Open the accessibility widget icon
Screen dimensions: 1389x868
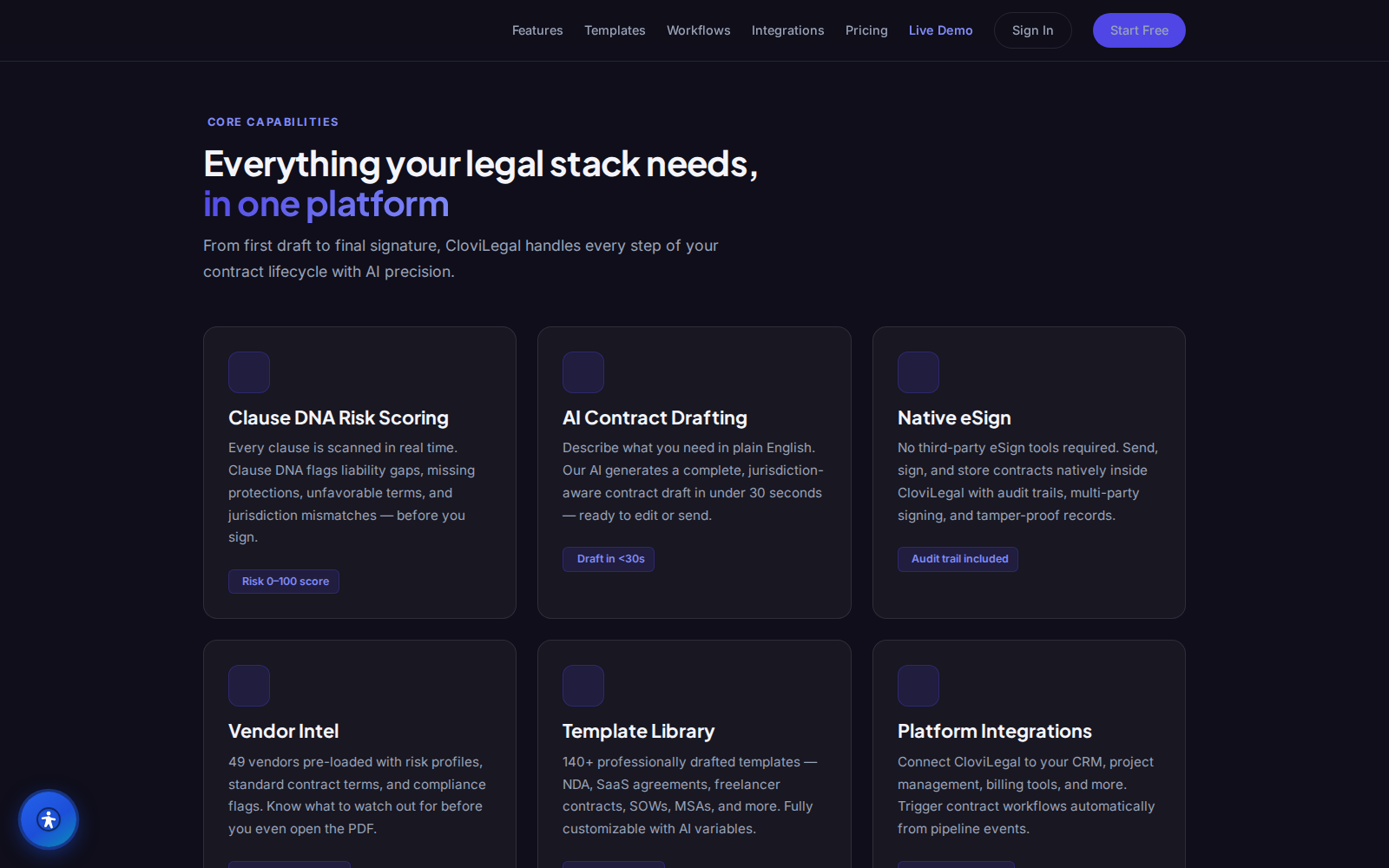click(49, 819)
